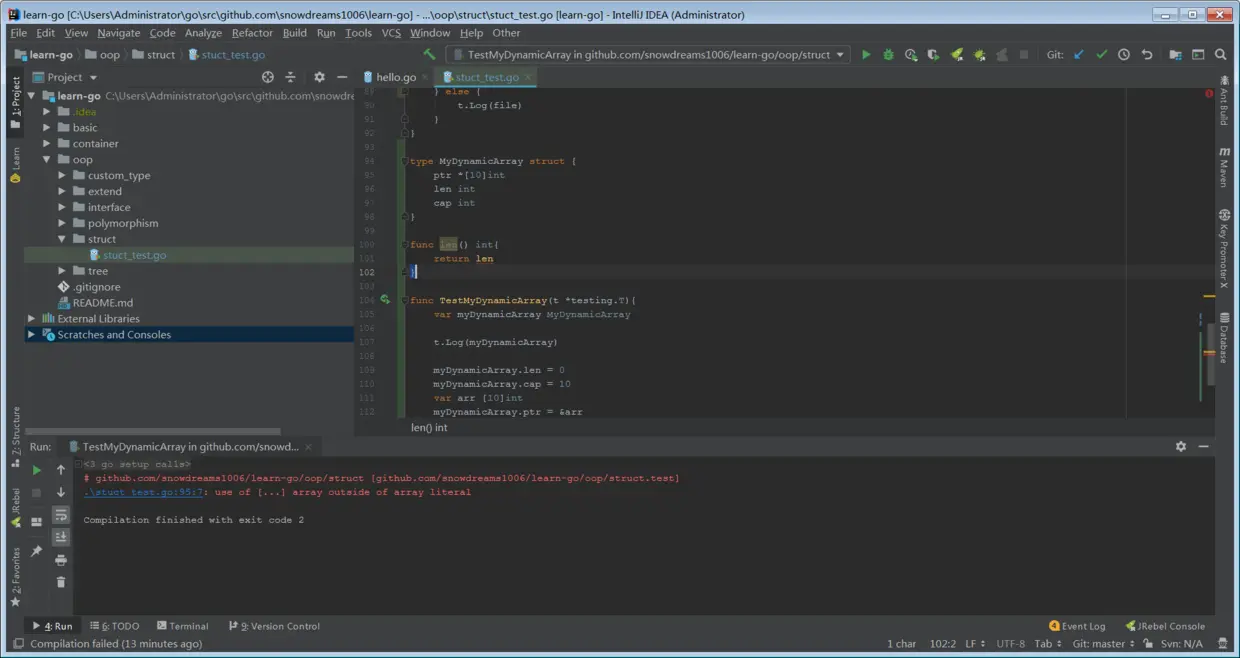
Task: Open Git update project (blue arrow) icon
Action: point(1078,55)
